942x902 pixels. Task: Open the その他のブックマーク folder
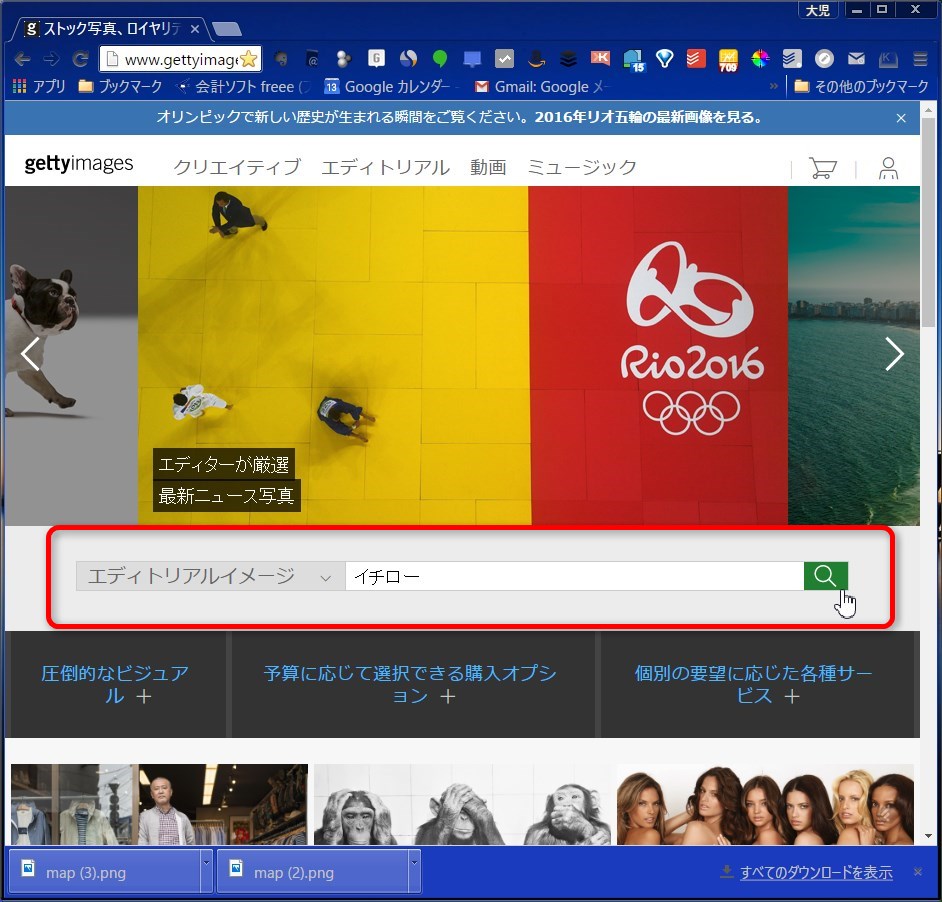pyautogui.click(x=861, y=87)
